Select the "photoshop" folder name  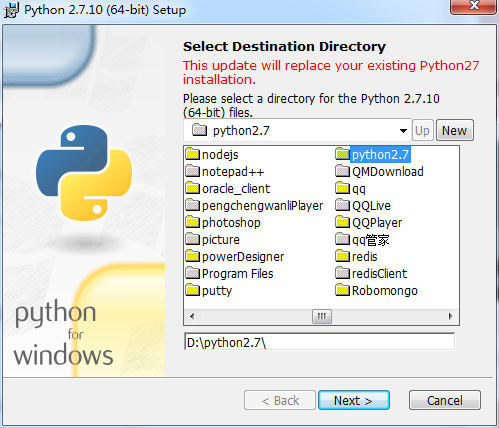[x=231, y=223]
